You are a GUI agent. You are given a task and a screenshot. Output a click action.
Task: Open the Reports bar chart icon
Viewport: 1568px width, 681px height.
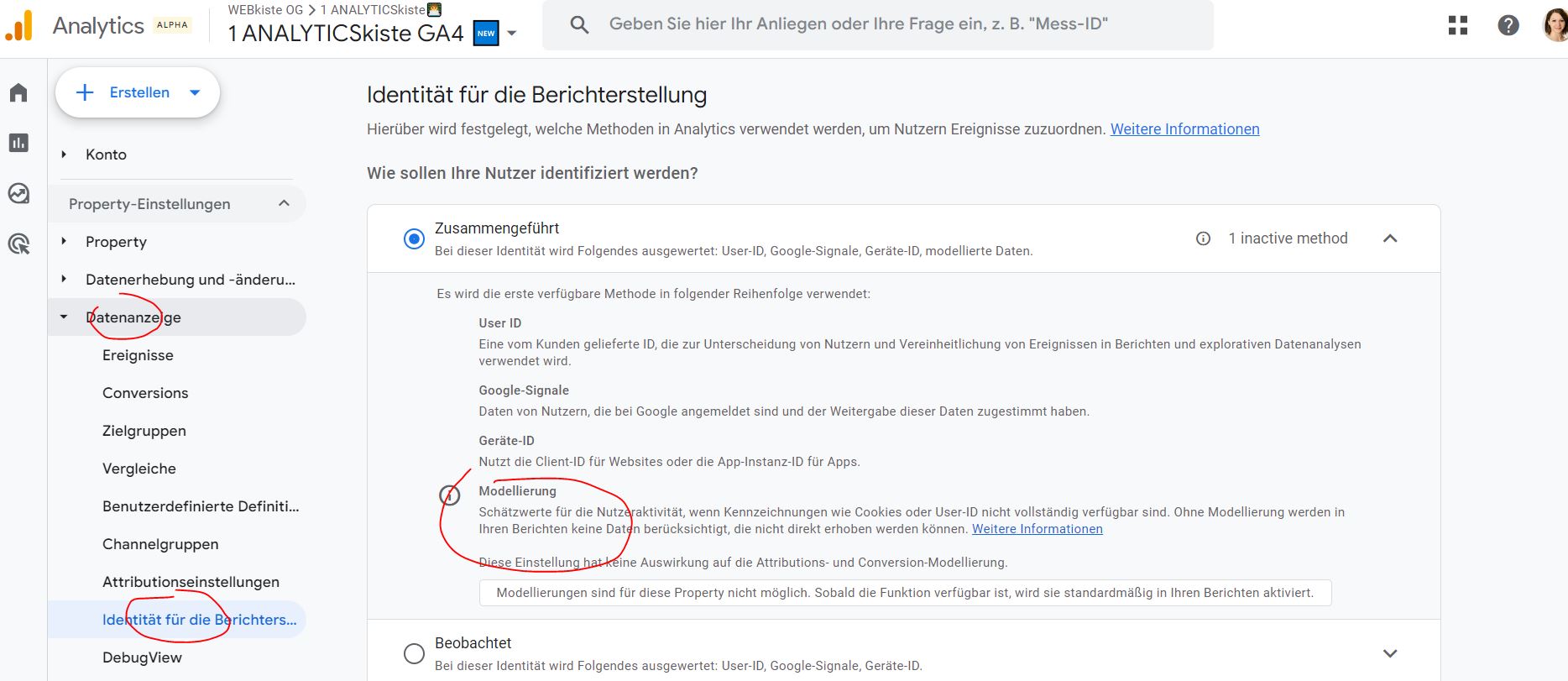tap(18, 143)
